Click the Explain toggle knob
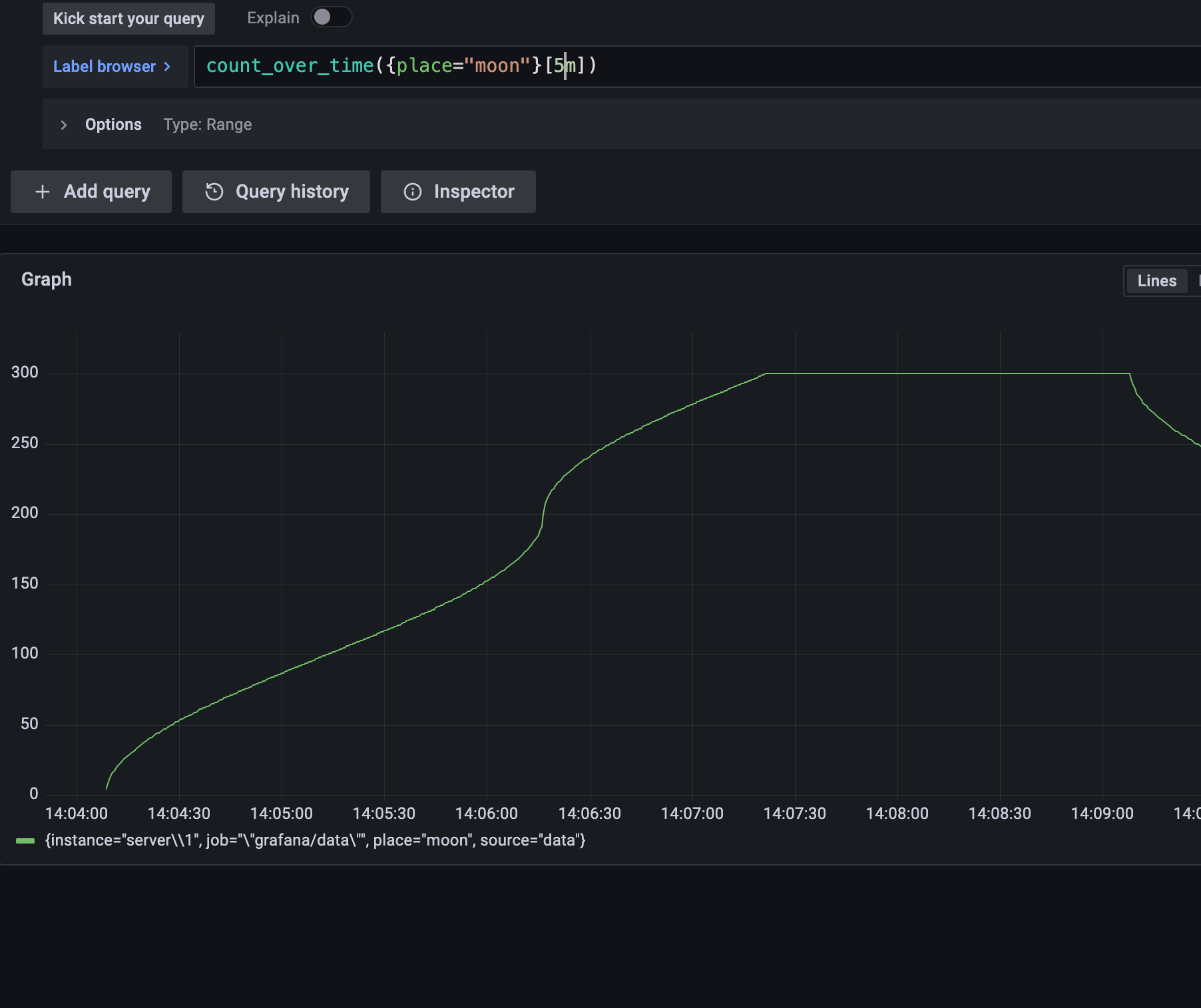1201x1008 pixels. tap(322, 17)
